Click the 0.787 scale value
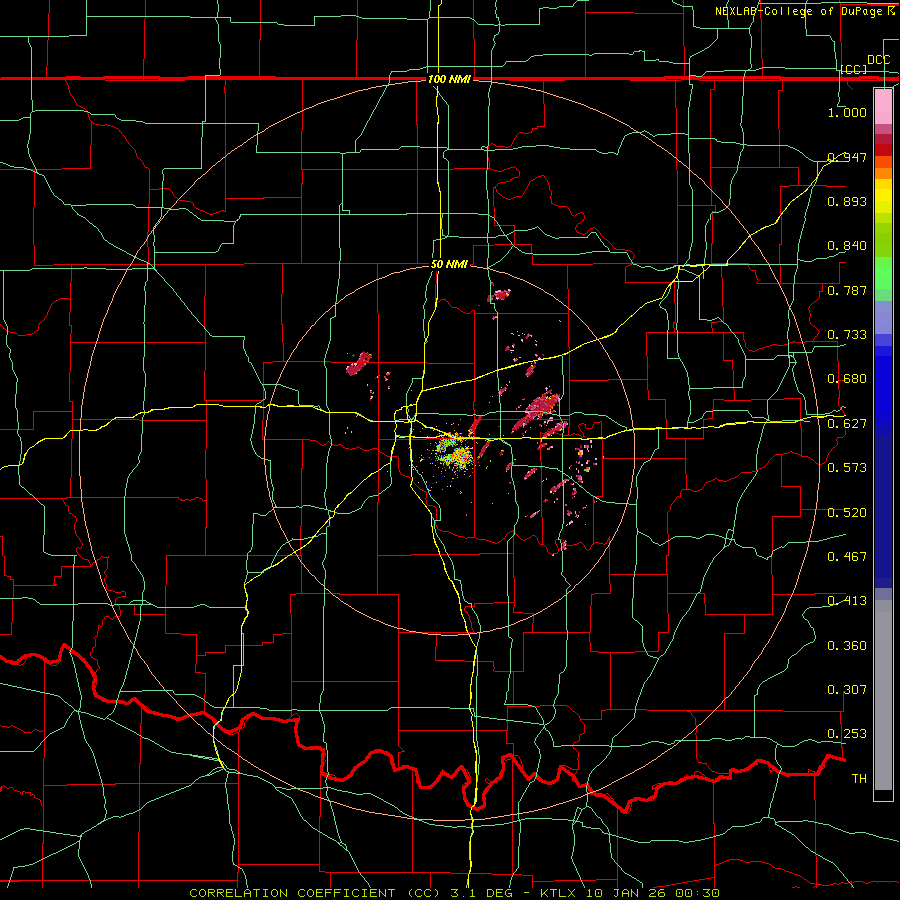The width and height of the screenshot is (900, 900). pos(847,290)
